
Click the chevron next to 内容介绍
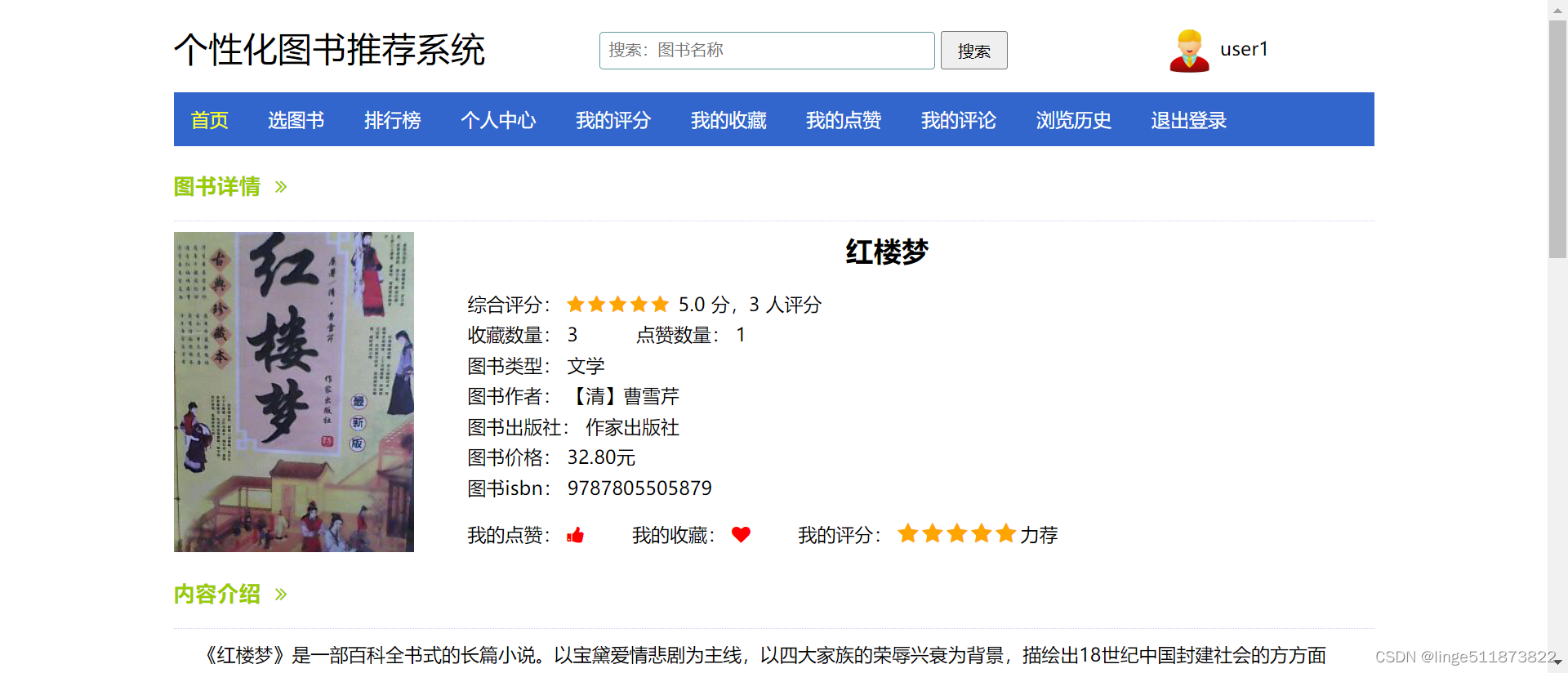click(x=281, y=594)
